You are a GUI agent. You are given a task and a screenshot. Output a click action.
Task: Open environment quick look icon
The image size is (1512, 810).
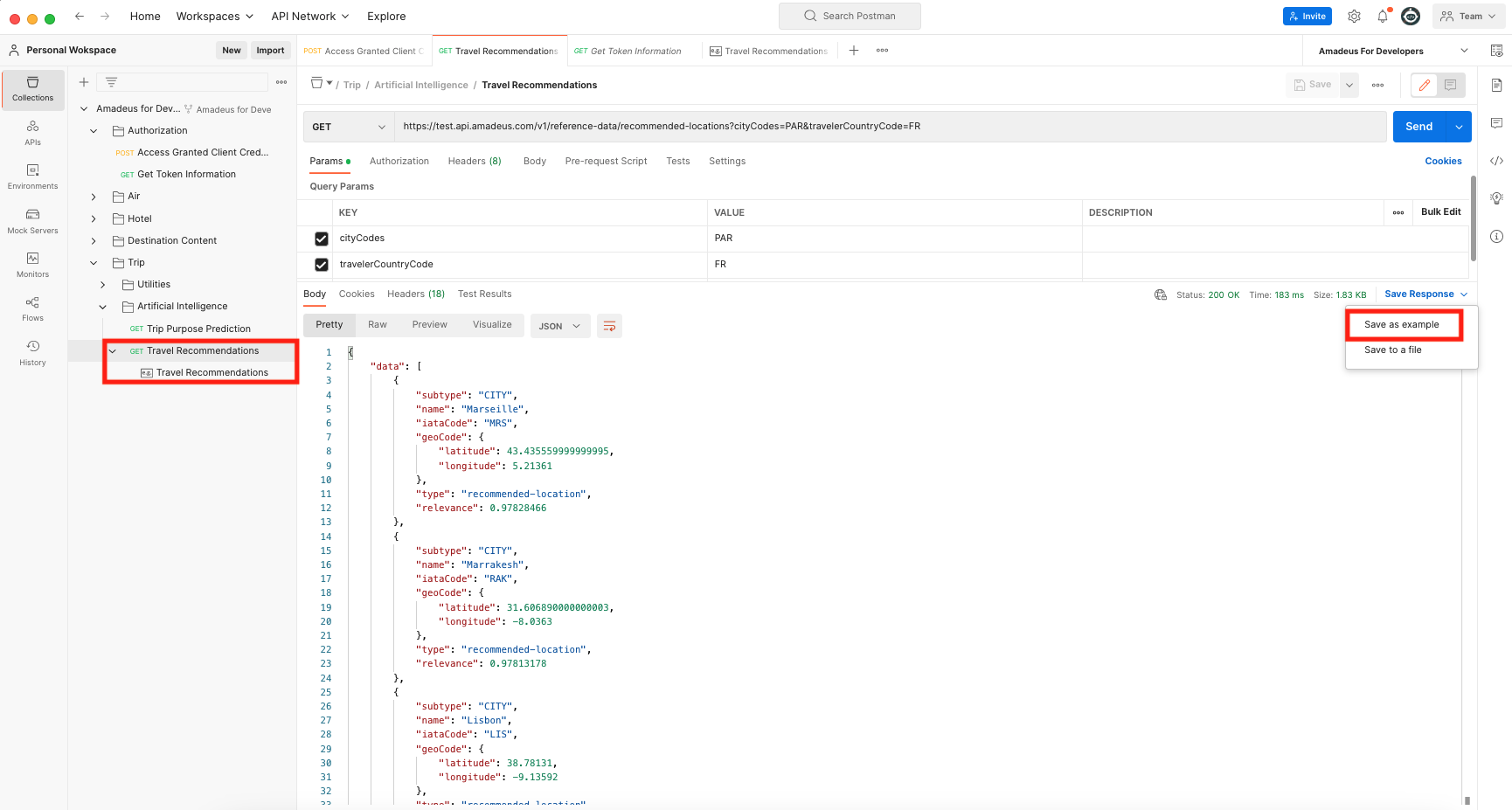click(1496, 51)
